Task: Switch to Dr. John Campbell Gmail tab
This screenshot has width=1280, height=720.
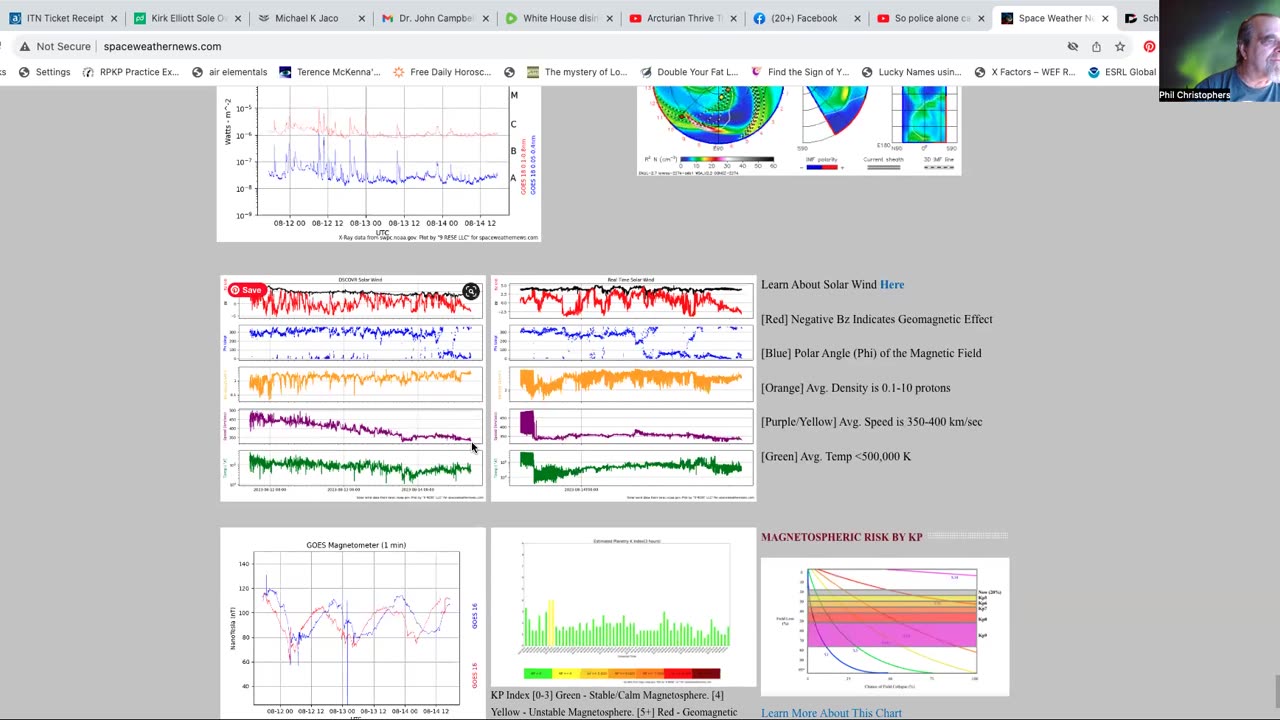Action: (430, 18)
